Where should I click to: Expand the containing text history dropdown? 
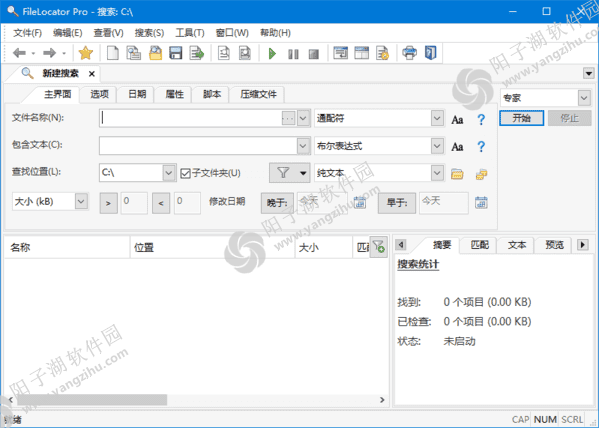pyautogui.click(x=303, y=146)
